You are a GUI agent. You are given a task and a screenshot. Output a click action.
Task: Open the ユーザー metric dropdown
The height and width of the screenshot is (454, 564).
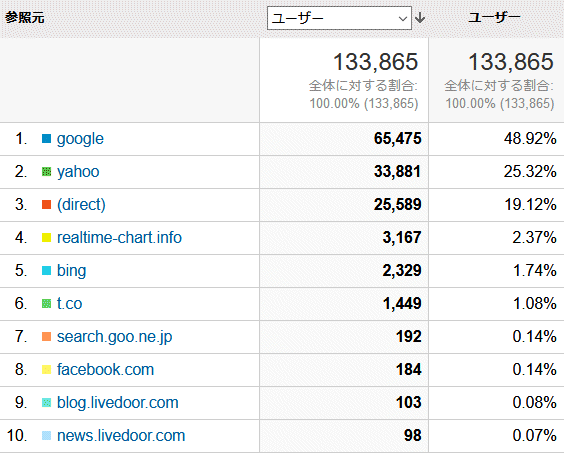(x=339, y=18)
